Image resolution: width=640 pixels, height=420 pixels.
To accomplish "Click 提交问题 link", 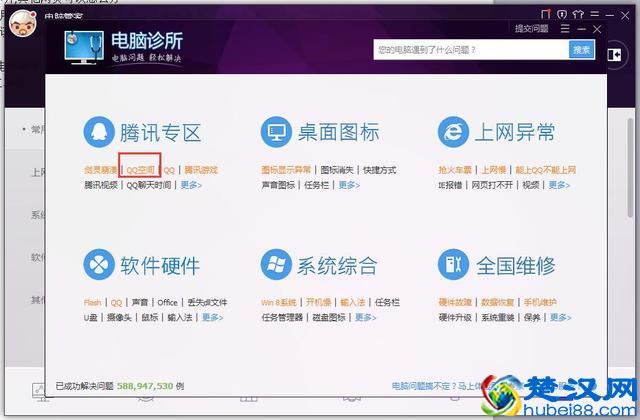I will pos(531,29).
